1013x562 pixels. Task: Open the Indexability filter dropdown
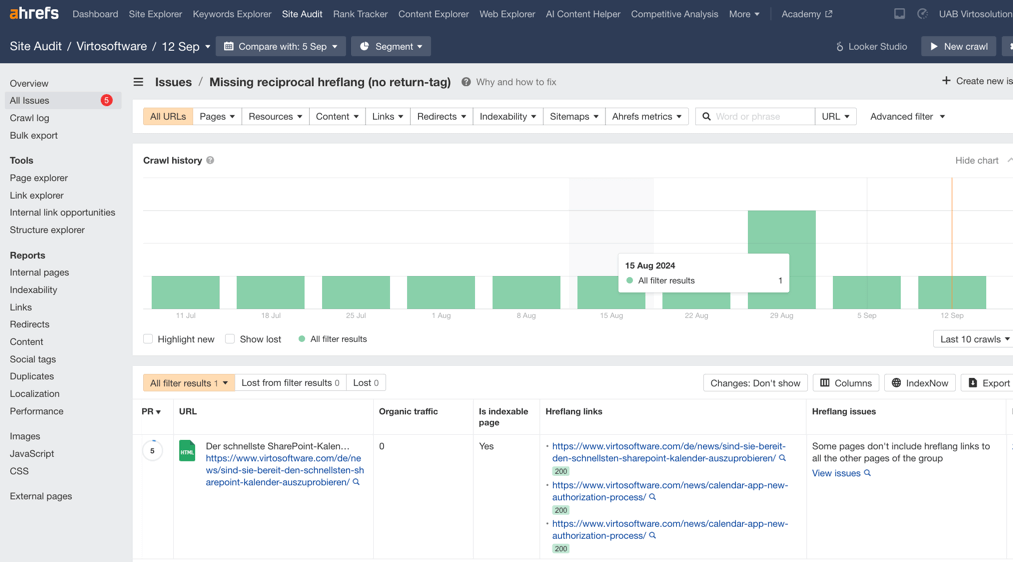(508, 116)
